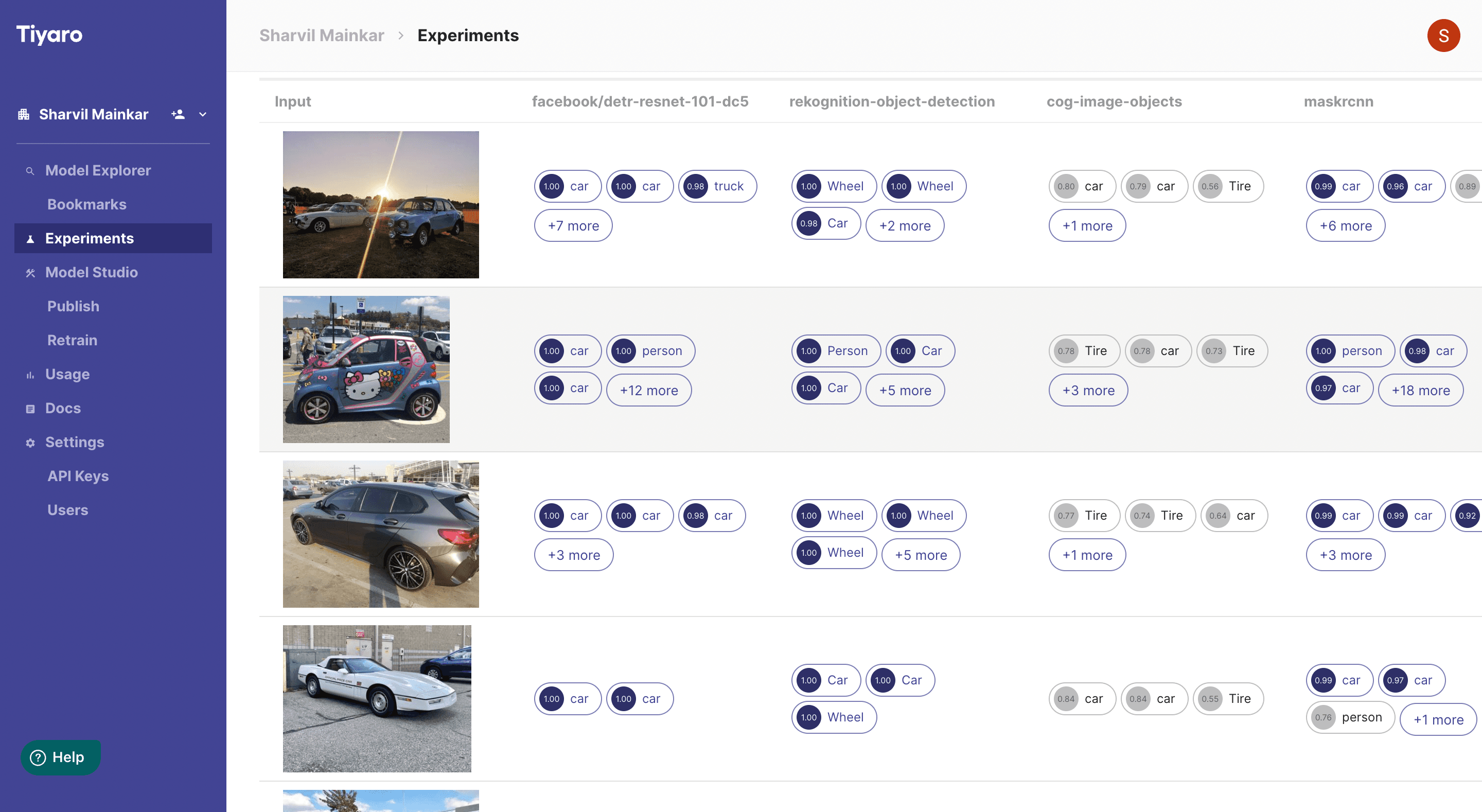This screenshot has height=812, width=1482.
Task: Click the Sharvil Mainkar breadcrumb link
Action: (x=322, y=36)
